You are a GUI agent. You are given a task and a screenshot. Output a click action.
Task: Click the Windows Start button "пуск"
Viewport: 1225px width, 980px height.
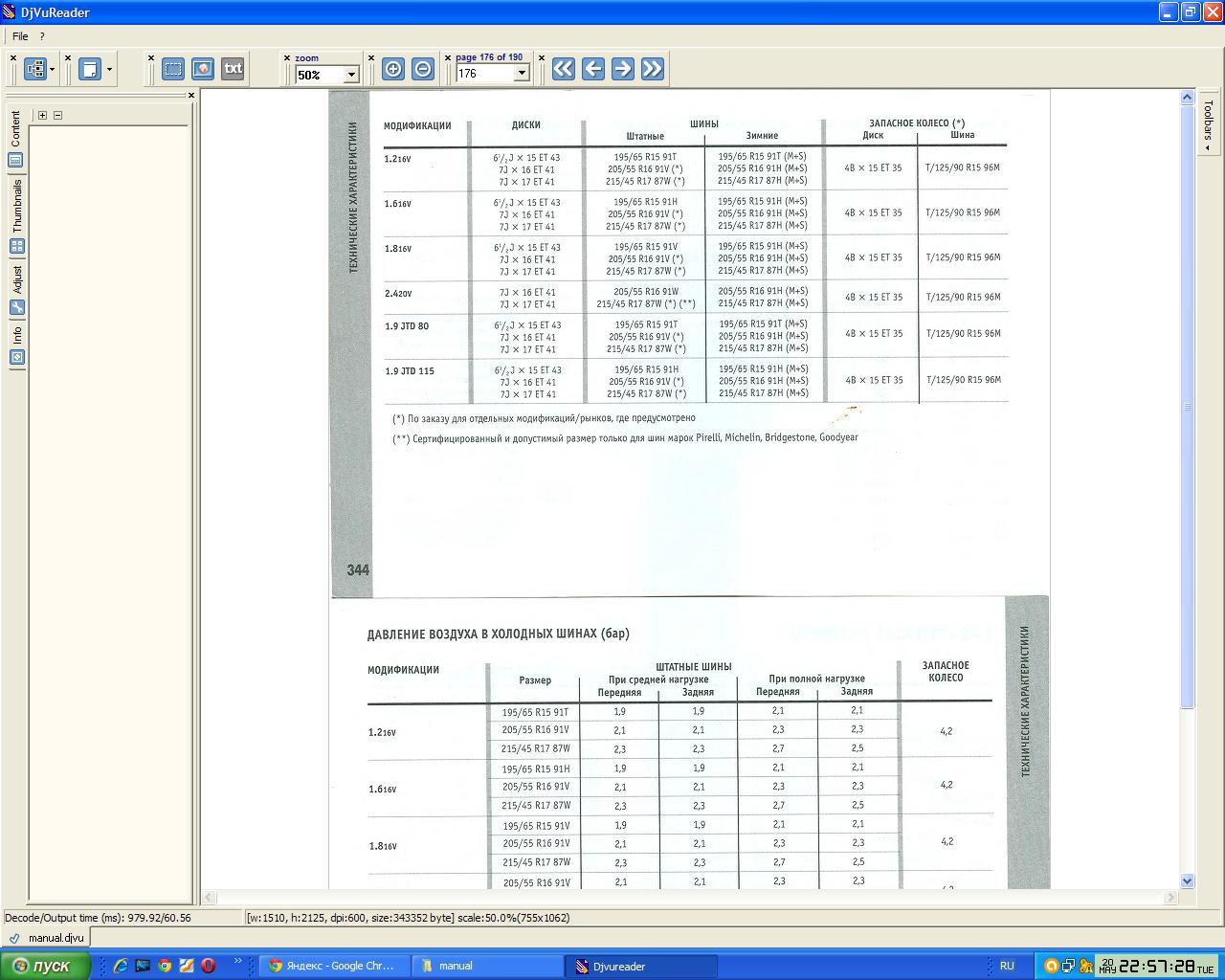(44, 966)
